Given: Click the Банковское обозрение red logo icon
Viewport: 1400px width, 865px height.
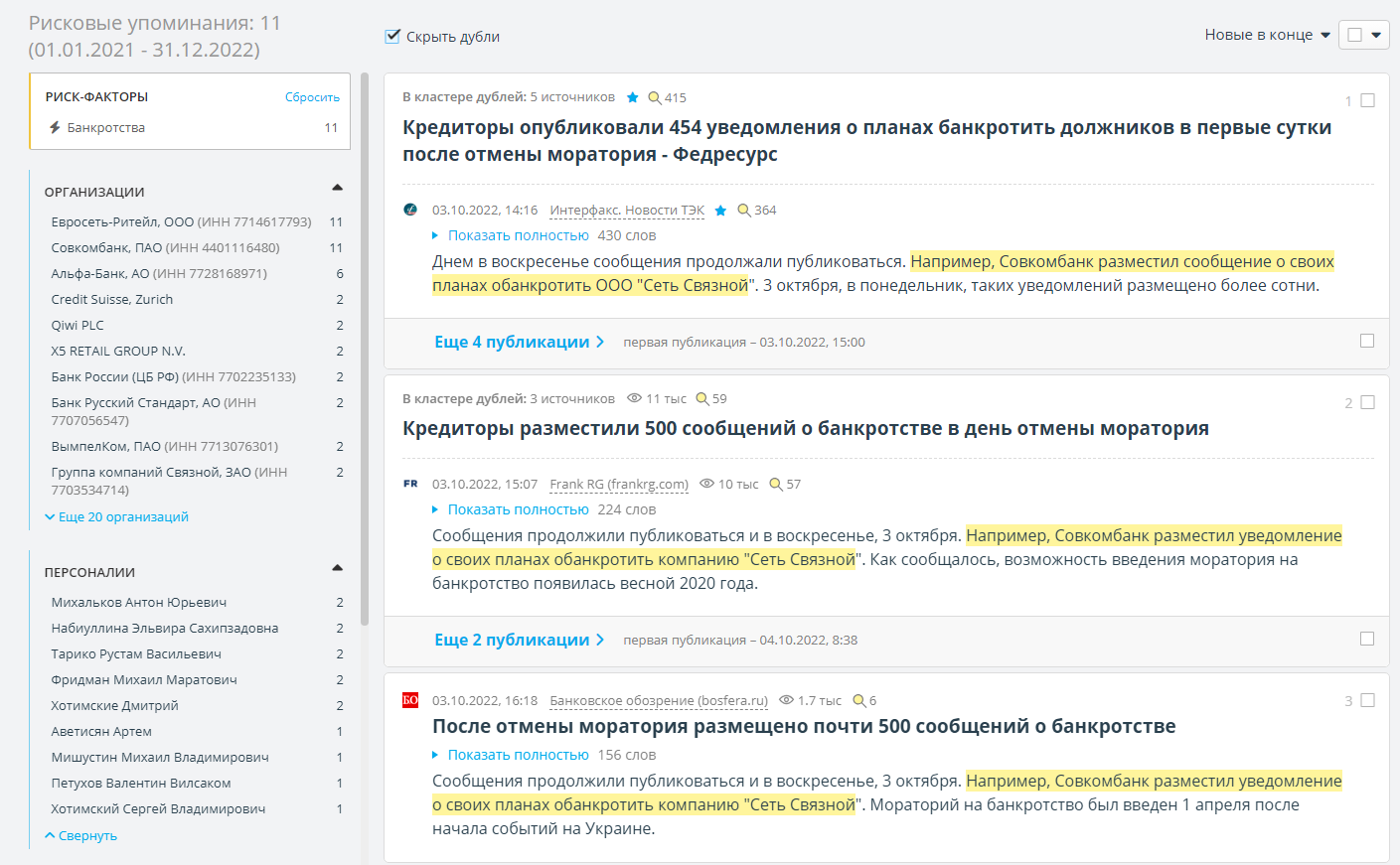Looking at the screenshot, I should (x=410, y=700).
